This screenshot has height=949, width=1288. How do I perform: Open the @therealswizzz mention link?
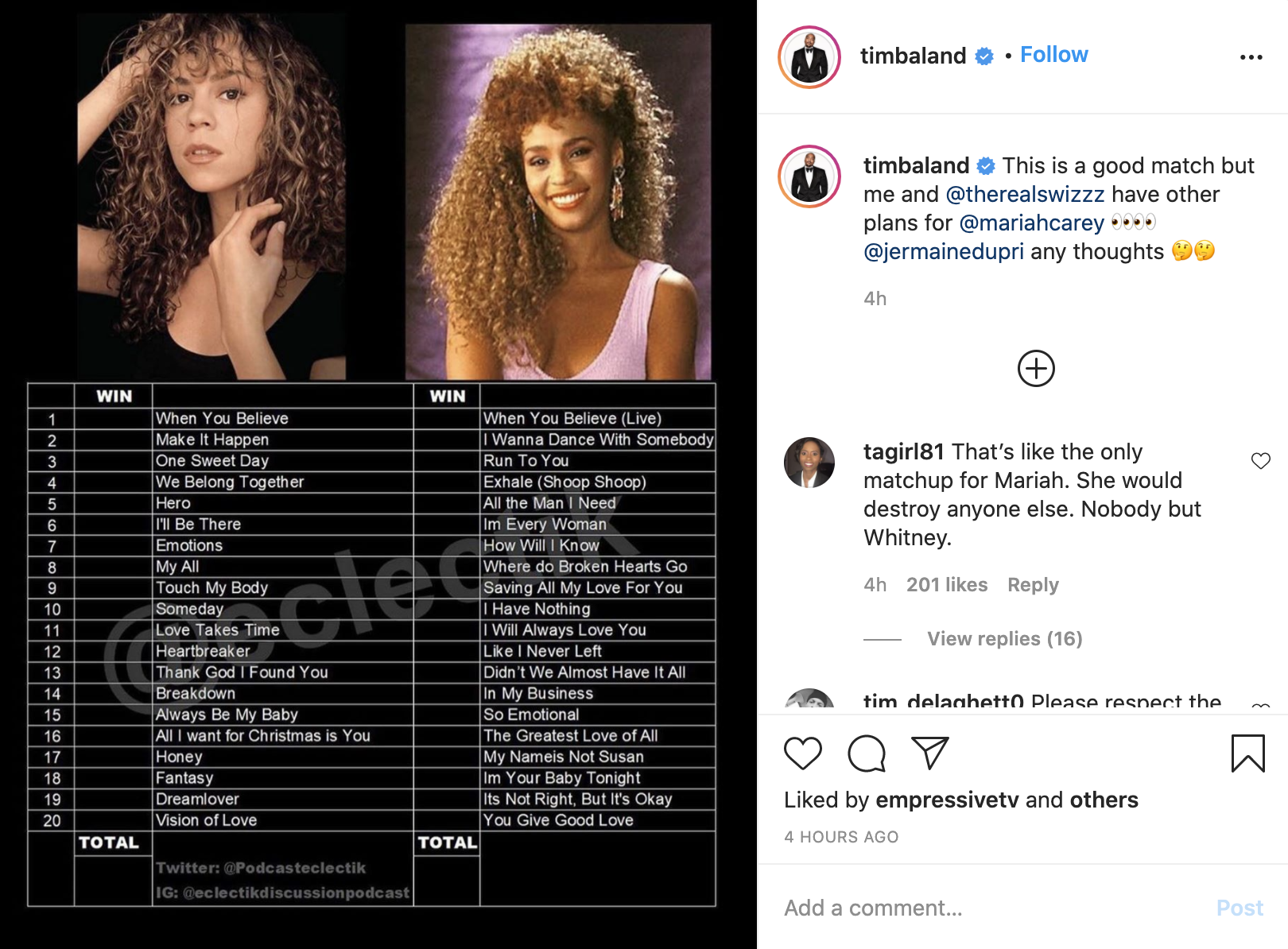point(1025,194)
